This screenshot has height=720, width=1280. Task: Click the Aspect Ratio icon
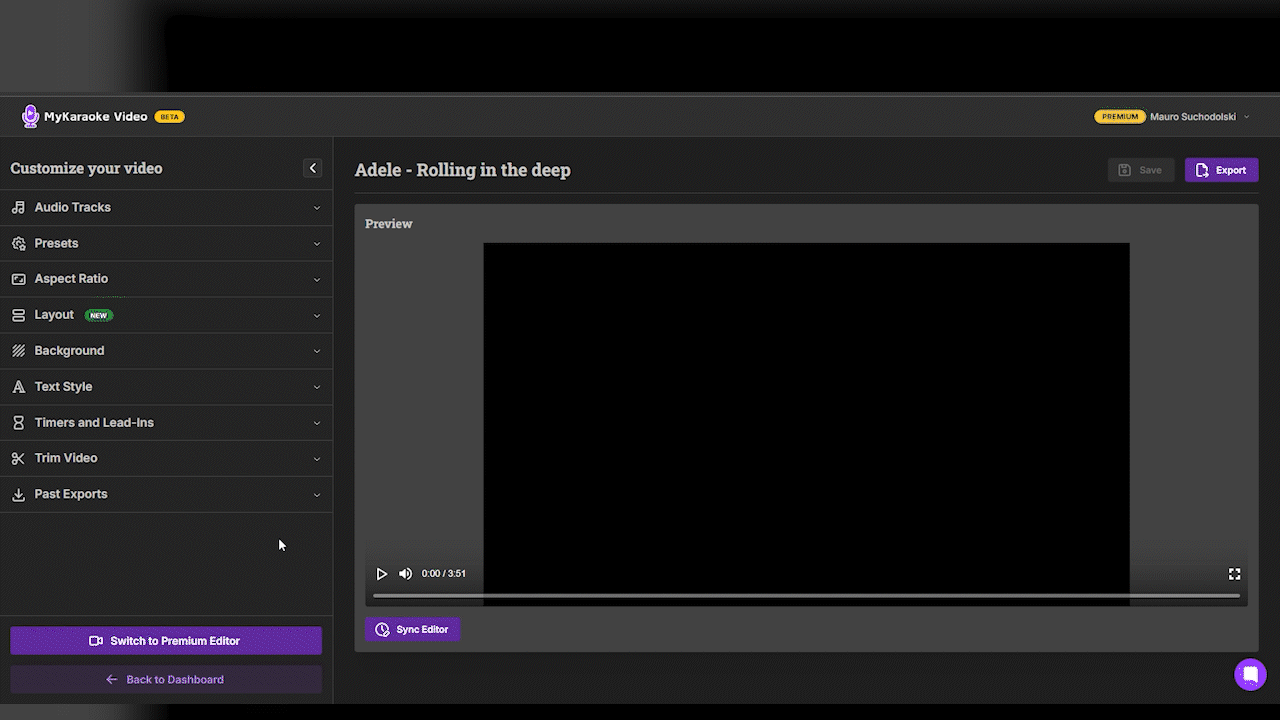coord(18,279)
